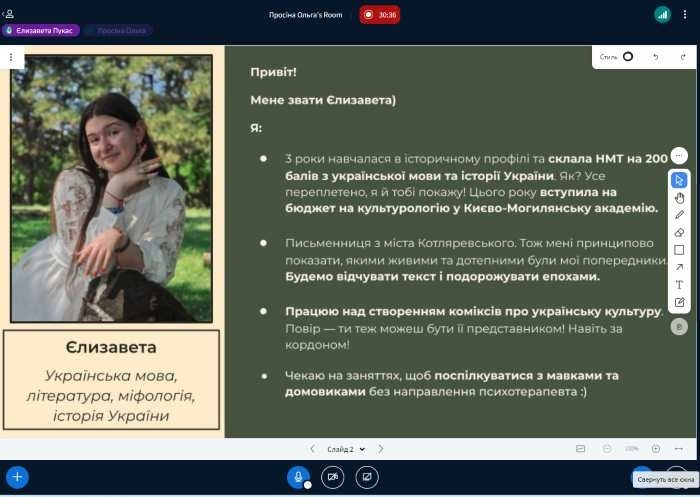Viewport: 700px width, 497px height.
Task: Activate the Arrow drawing tool
Action: click(x=679, y=267)
